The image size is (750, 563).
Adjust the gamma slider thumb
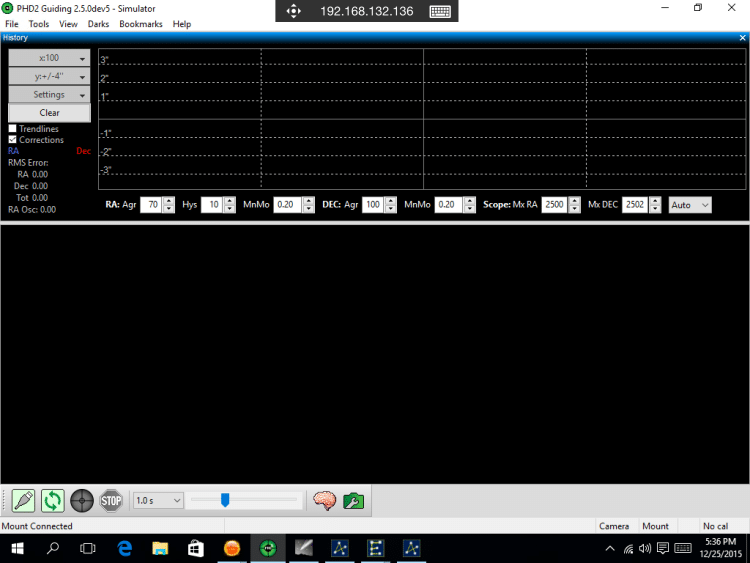(225, 500)
